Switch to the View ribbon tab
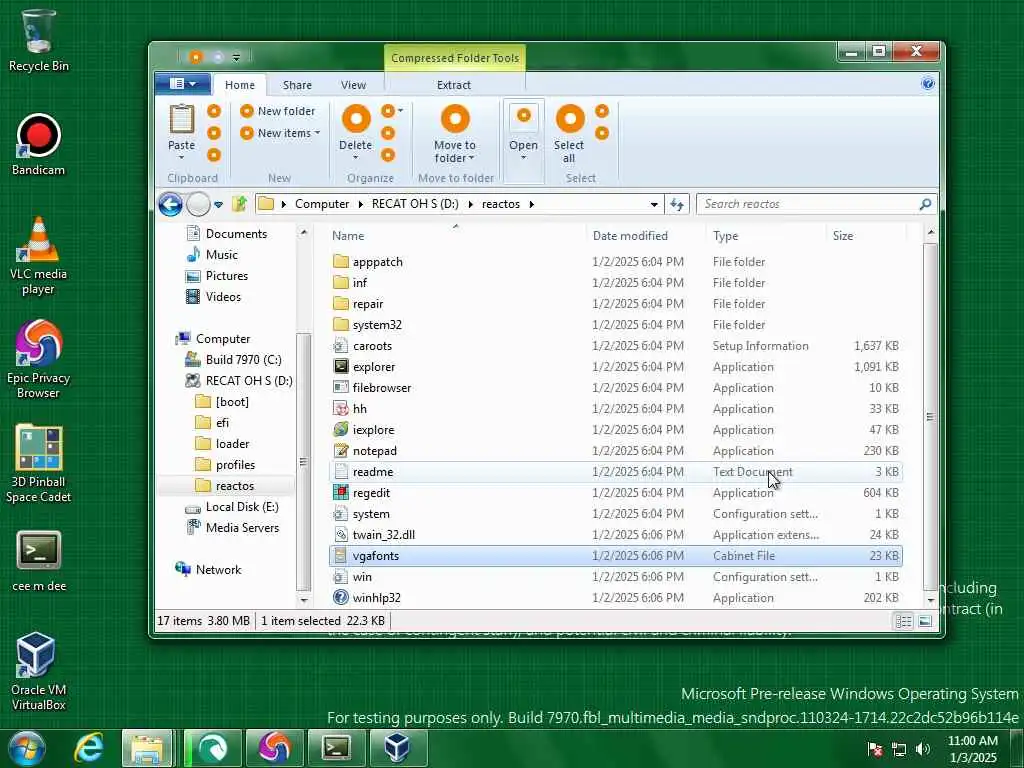Image resolution: width=1024 pixels, height=768 pixels. coord(353,85)
